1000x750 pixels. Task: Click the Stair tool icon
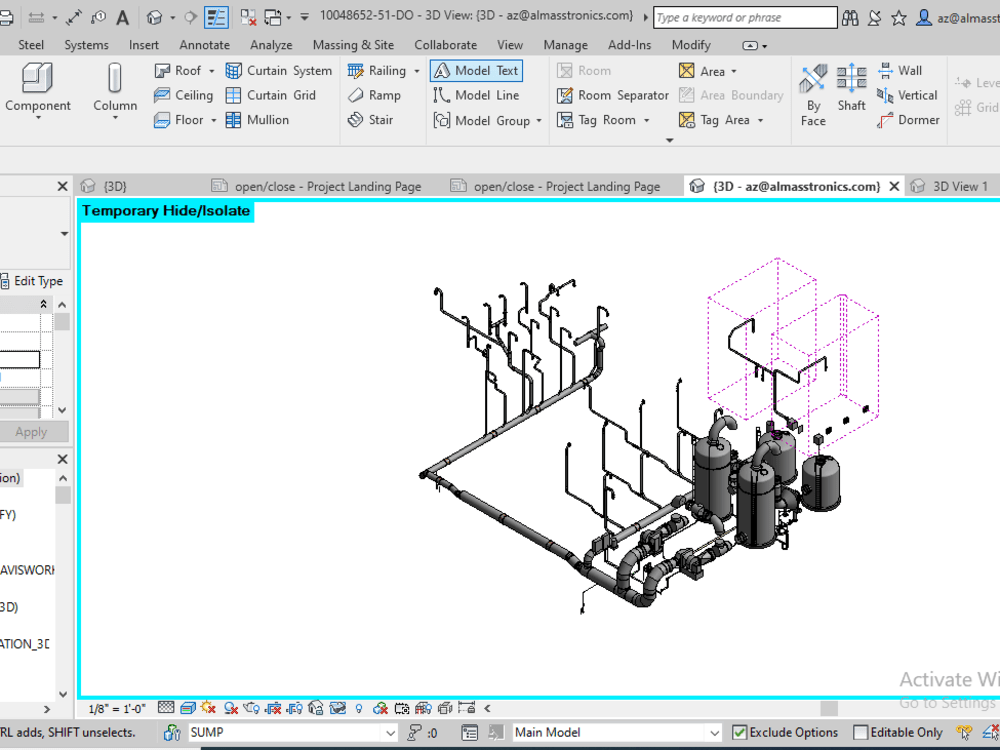356,120
